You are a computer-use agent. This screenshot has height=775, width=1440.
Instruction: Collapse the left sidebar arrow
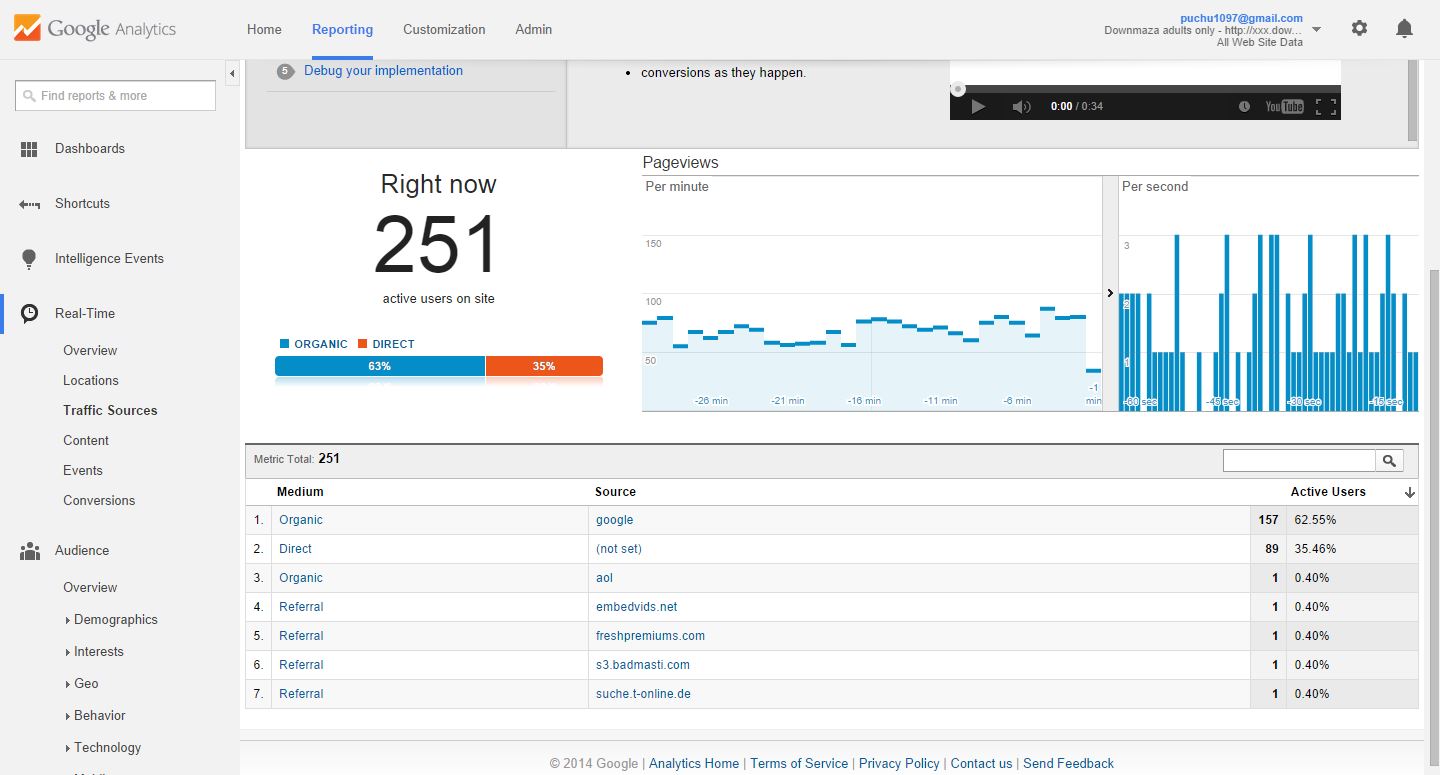click(232, 73)
